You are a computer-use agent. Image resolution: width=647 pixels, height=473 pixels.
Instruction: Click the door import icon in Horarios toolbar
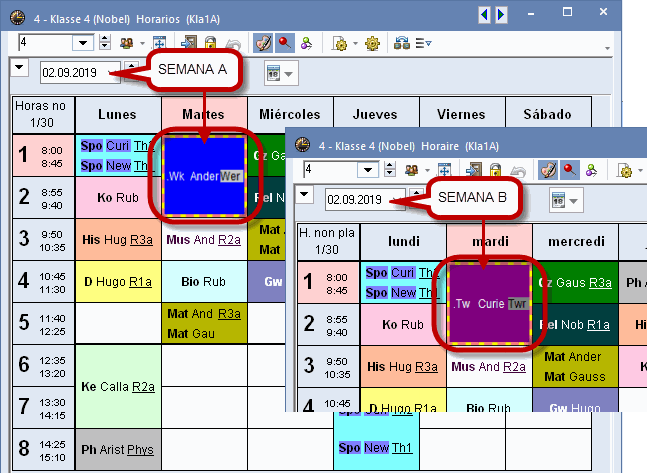189,43
